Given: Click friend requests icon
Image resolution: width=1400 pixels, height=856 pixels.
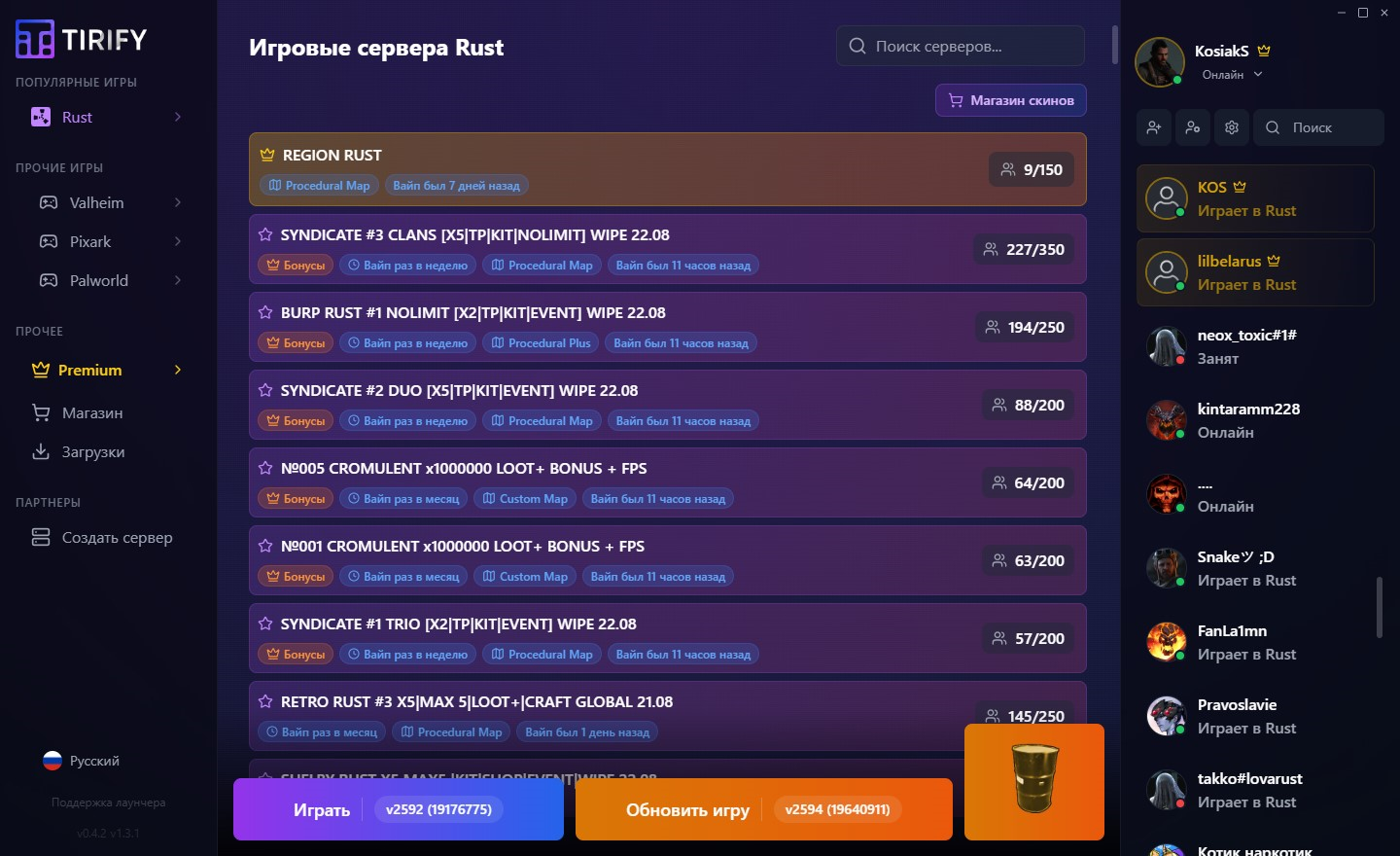Looking at the screenshot, I should [x=1193, y=127].
